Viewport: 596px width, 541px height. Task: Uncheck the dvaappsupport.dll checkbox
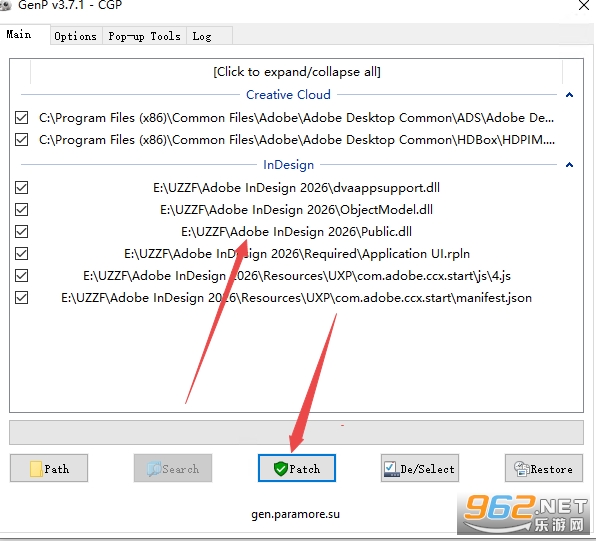tap(21, 187)
